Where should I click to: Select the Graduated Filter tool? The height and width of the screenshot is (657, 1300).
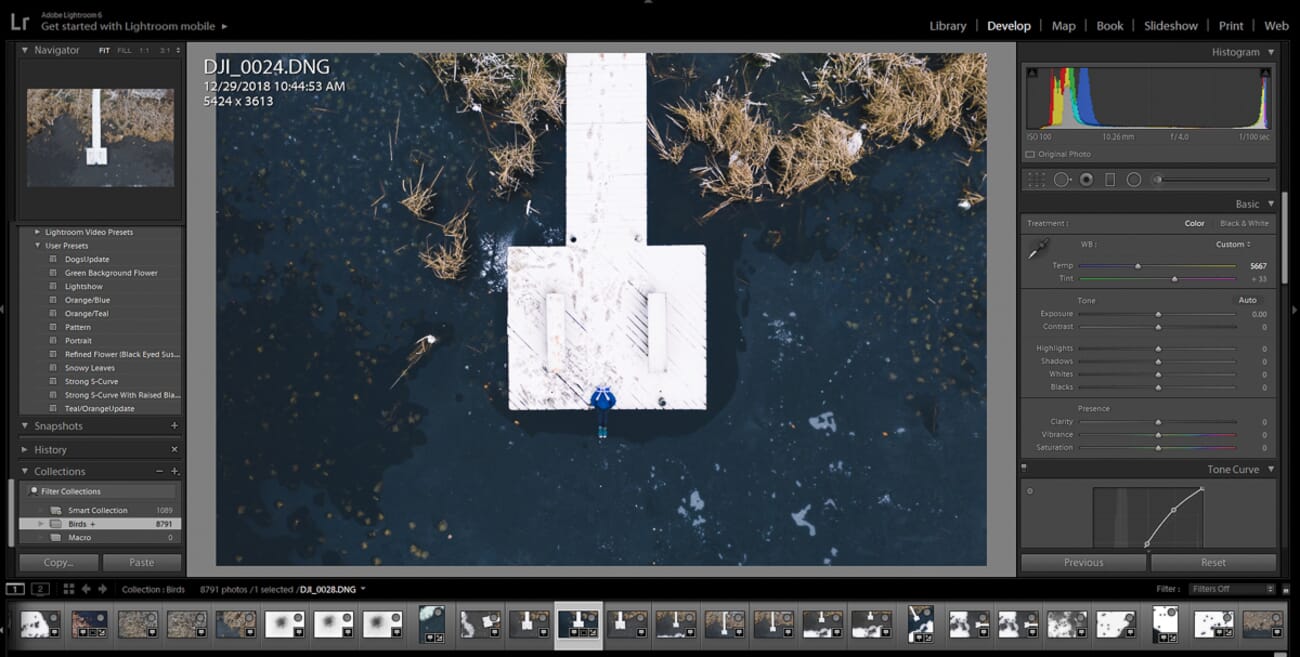click(x=1110, y=180)
